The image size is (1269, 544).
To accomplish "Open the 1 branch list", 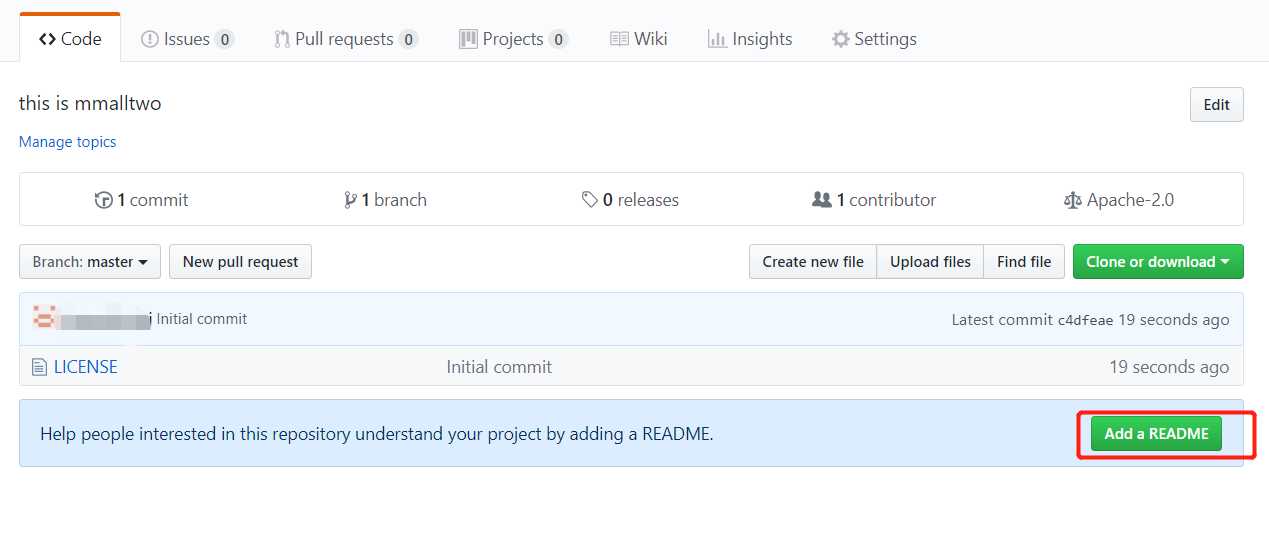I will pos(385,200).
